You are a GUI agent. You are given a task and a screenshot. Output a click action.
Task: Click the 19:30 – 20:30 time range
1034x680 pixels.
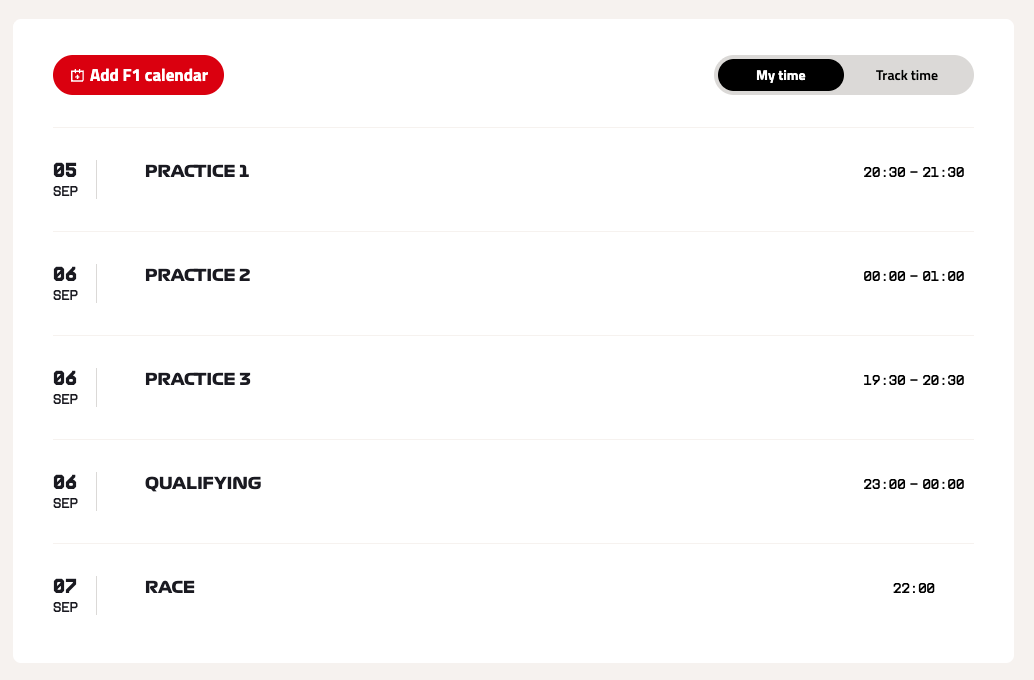[913, 380]
